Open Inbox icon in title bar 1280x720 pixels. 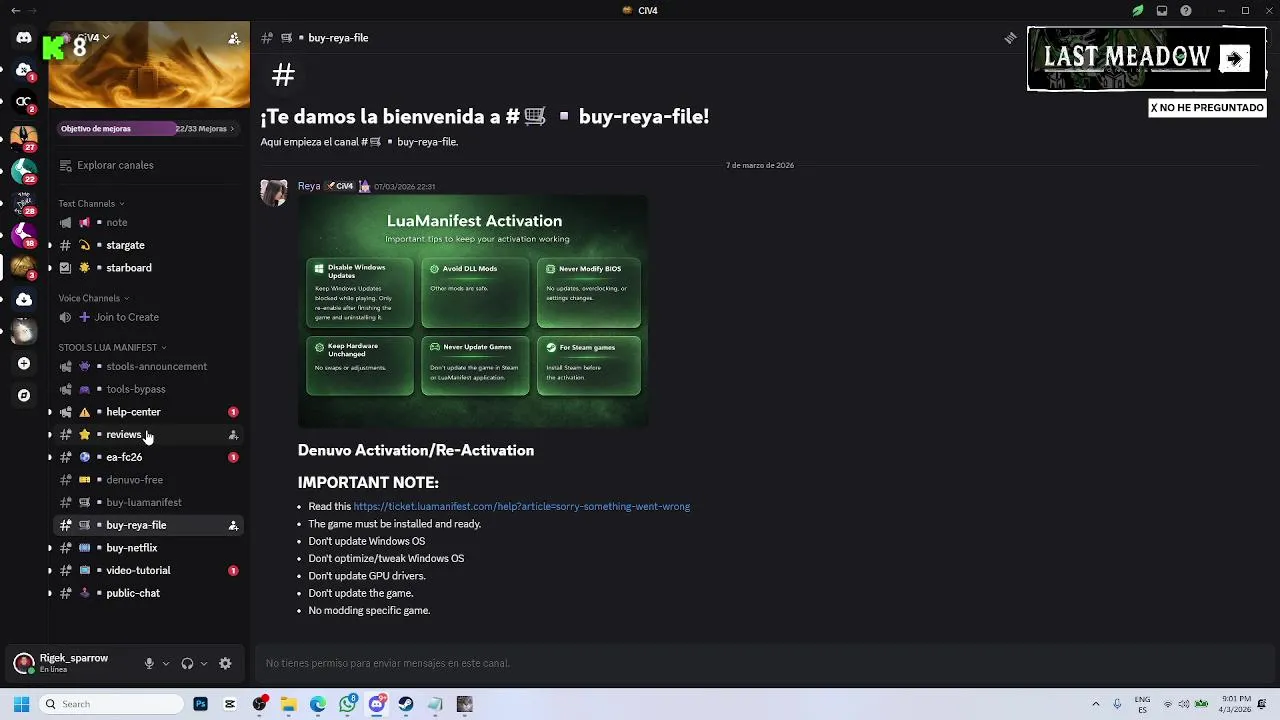click(x=1162, y=11)
